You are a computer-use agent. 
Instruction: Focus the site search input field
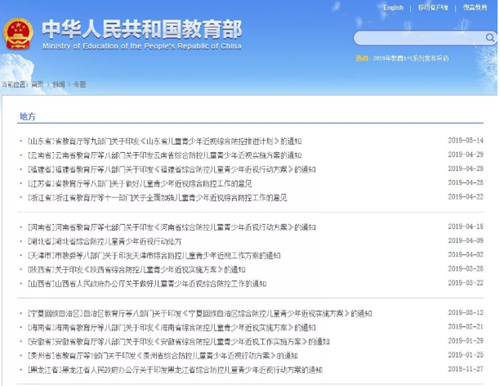pyautogui.click(x=419, y=38)
